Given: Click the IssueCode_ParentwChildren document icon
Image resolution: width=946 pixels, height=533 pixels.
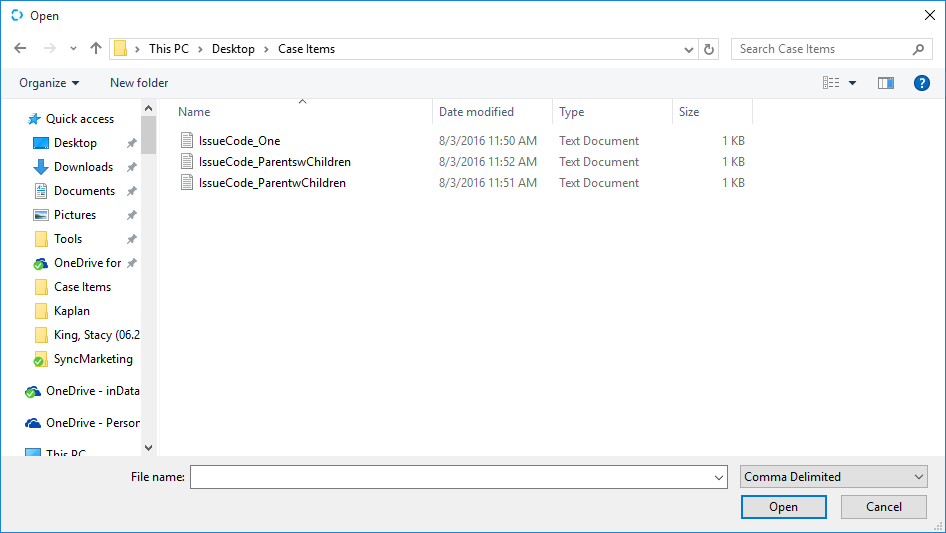Looking at the screenshot, I should pos(187,182).
